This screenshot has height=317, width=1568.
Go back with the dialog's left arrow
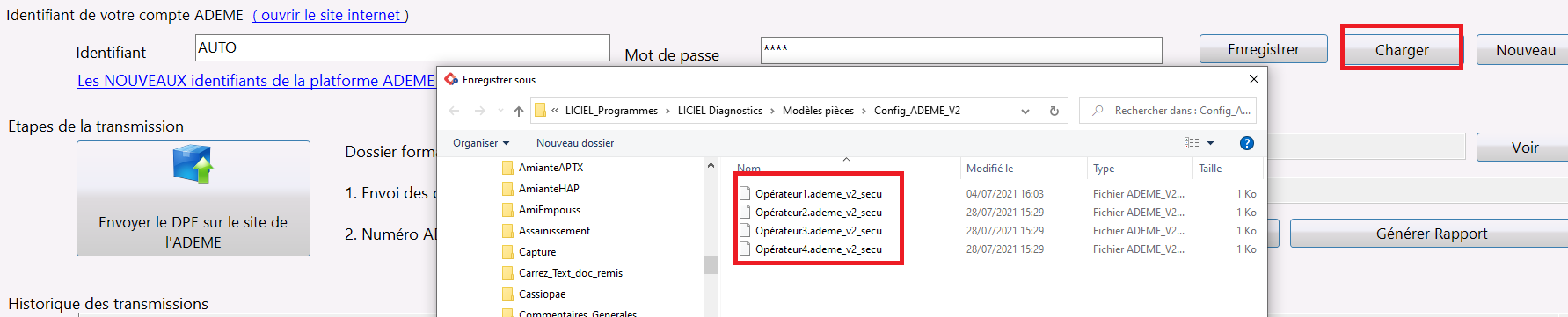coord(454,111)
